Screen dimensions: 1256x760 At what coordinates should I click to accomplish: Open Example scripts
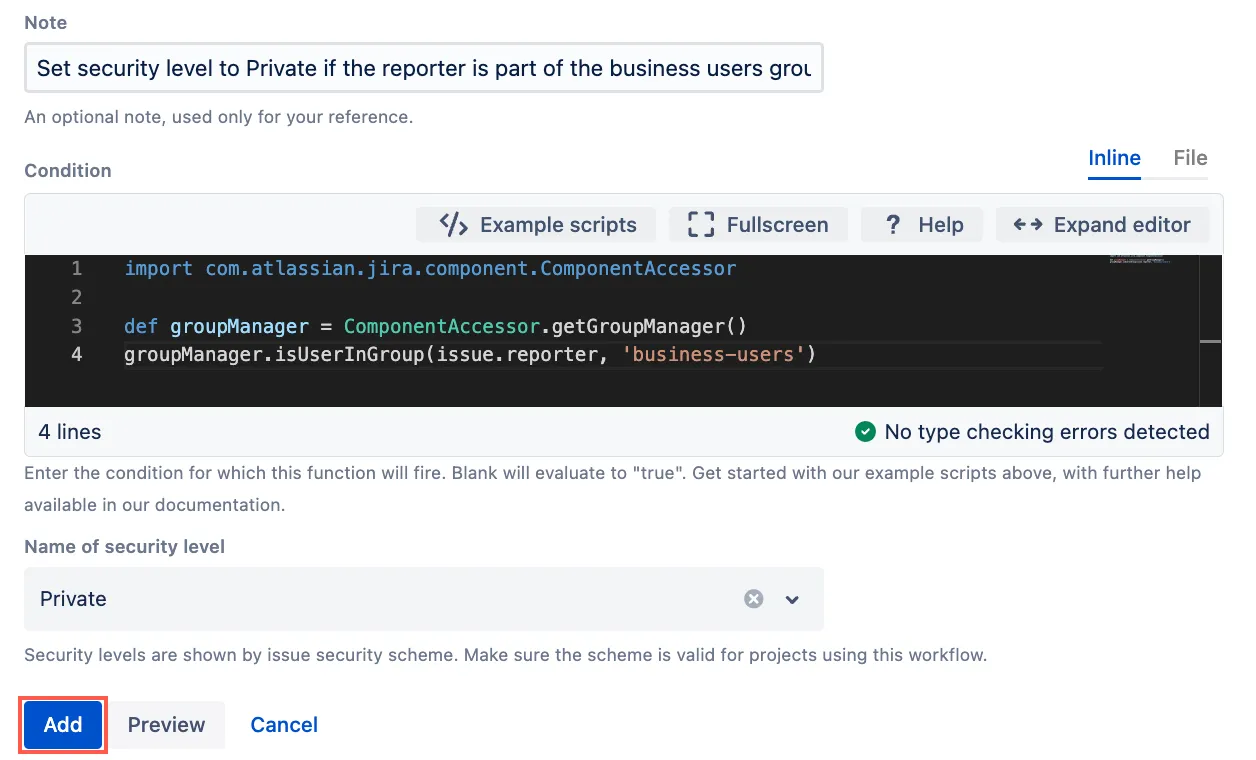pyautogui.click(x=536, y=225)
